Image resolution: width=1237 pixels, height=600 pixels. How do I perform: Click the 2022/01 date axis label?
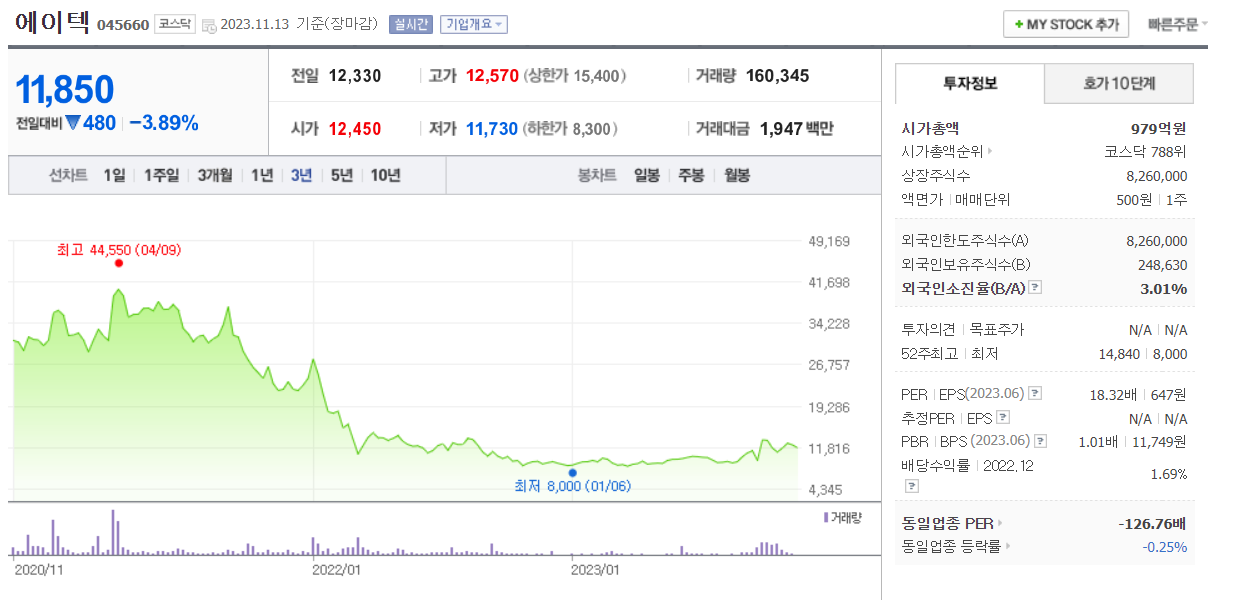(x=336, y=570)
